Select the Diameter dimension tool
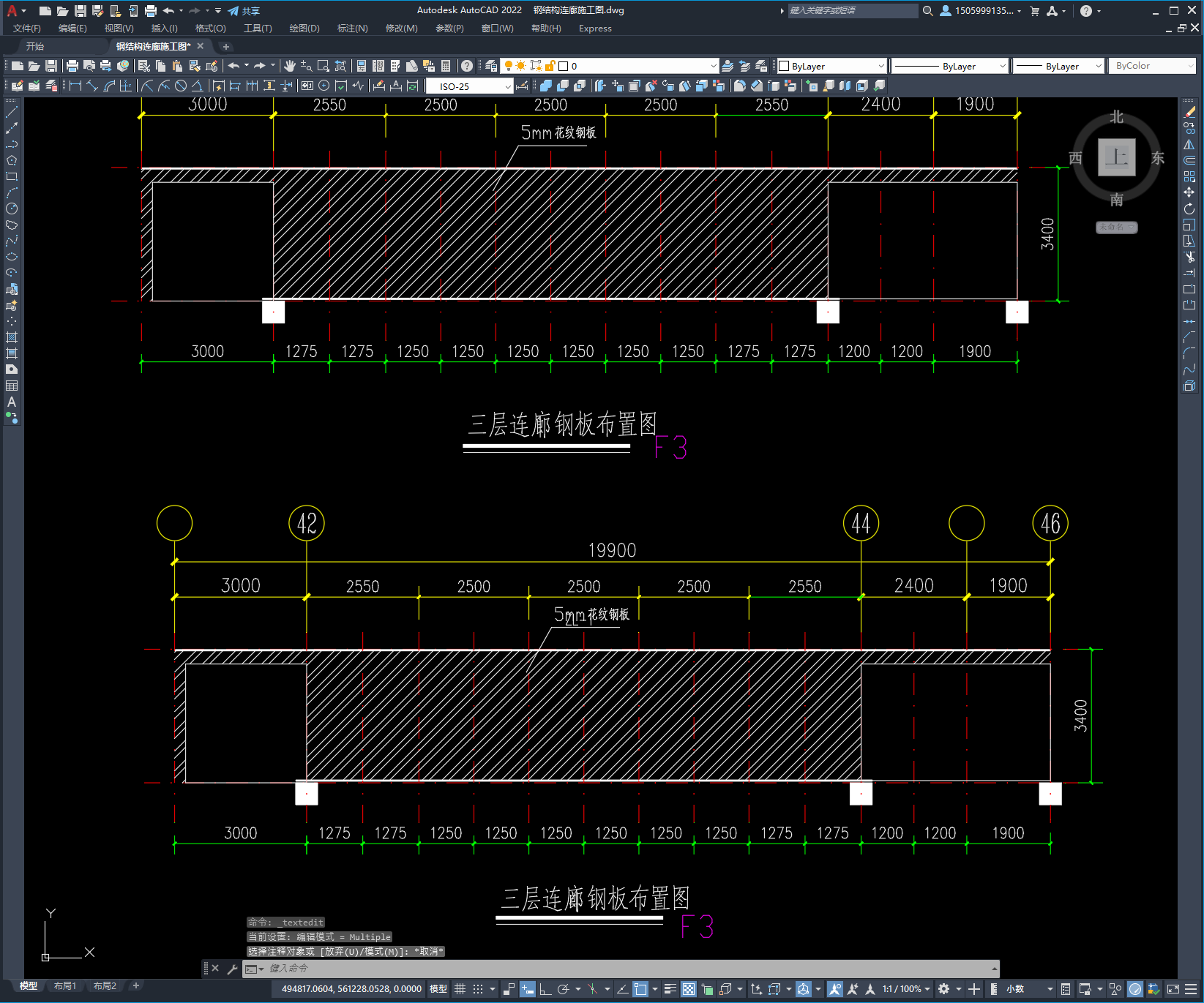Screen dimensions: 1204x1003 point(181,86)
